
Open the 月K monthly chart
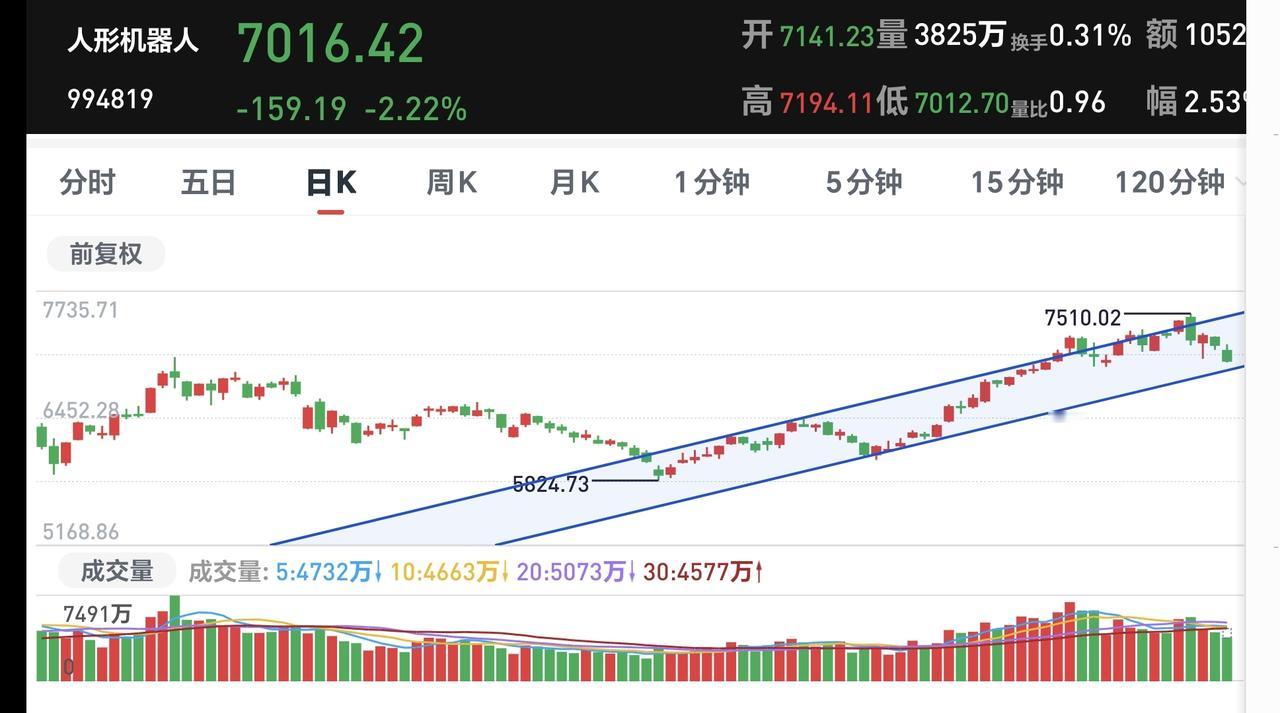click(x=575, y=182)
